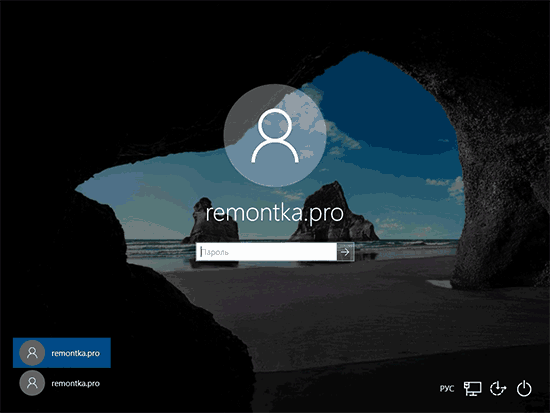
Task: Open the power options icon
Action: 524,388
